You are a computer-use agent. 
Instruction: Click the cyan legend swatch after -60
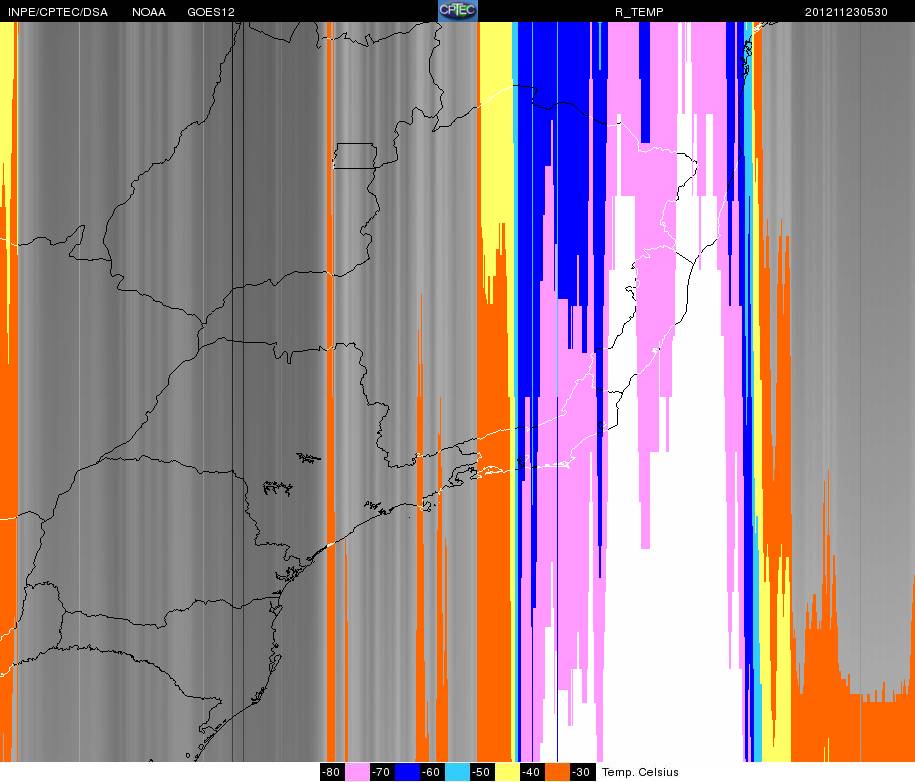coord(458,772)
